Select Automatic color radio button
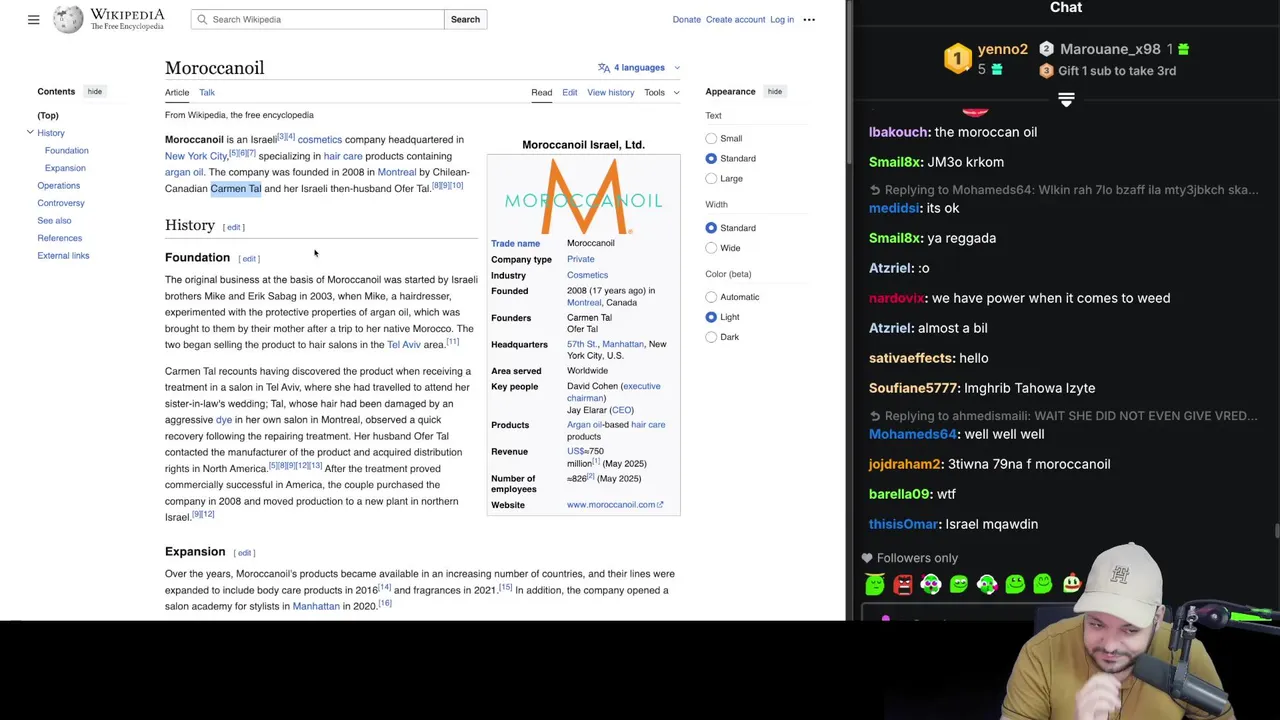Image resolution: width=1280 pixels, height=720 pixels. 711,297
